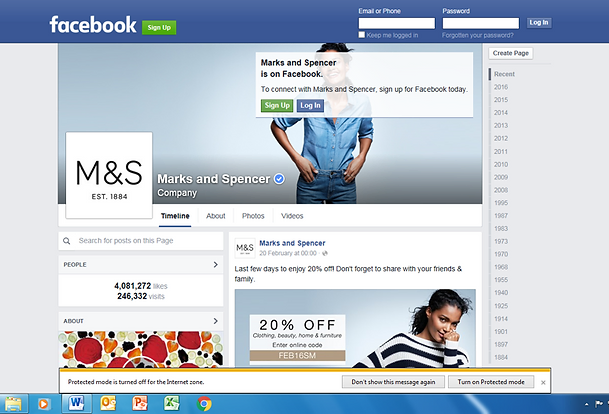The image size is (609, 414).
Task: Open Windows Explorer from the taskbar
Action: coord(13,404)
